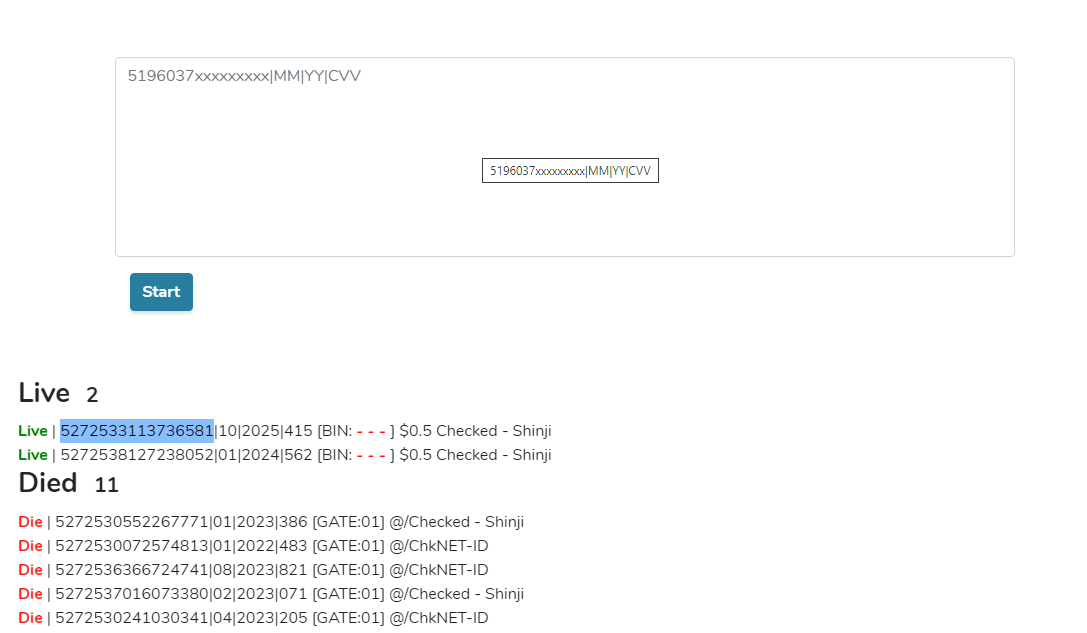
Task: Click the small placeholder tooltip box
Action: coord(570,171)
